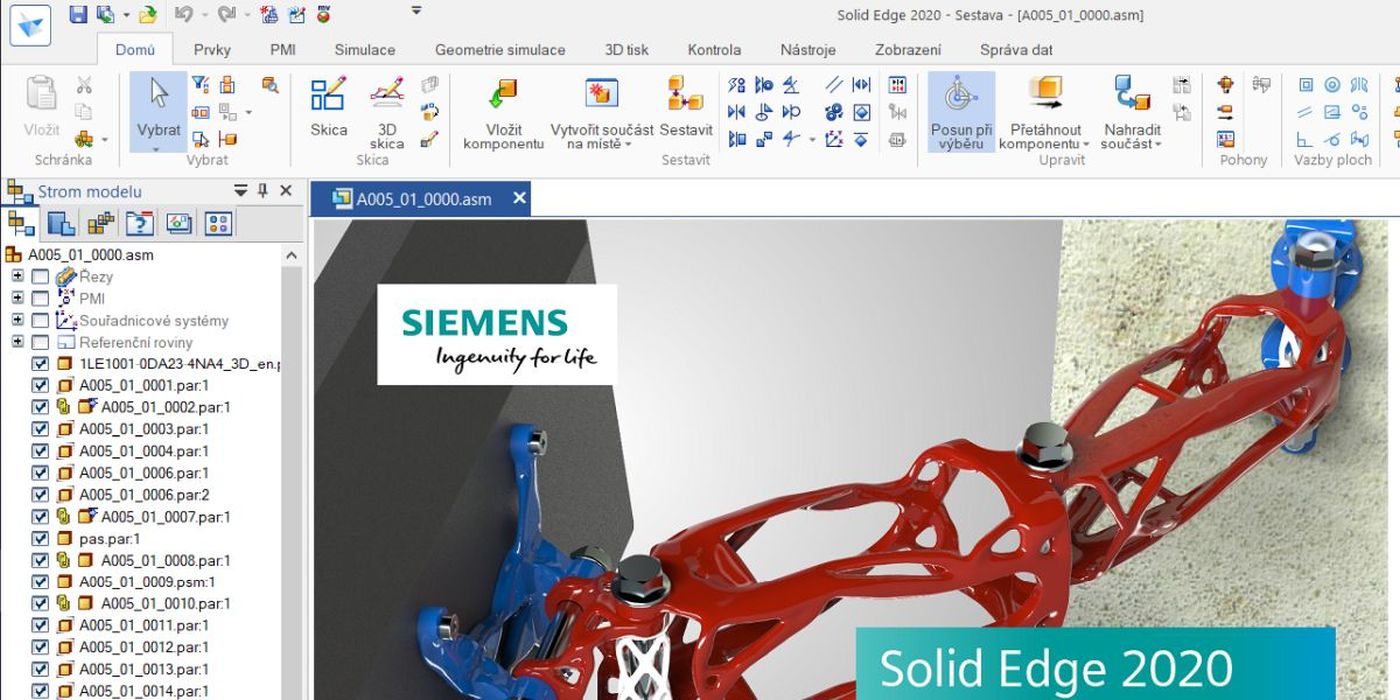The width and height of the screenshot is (1400, 700).
Task: Click the Redo arrow icon
Action: pos(226,14)
